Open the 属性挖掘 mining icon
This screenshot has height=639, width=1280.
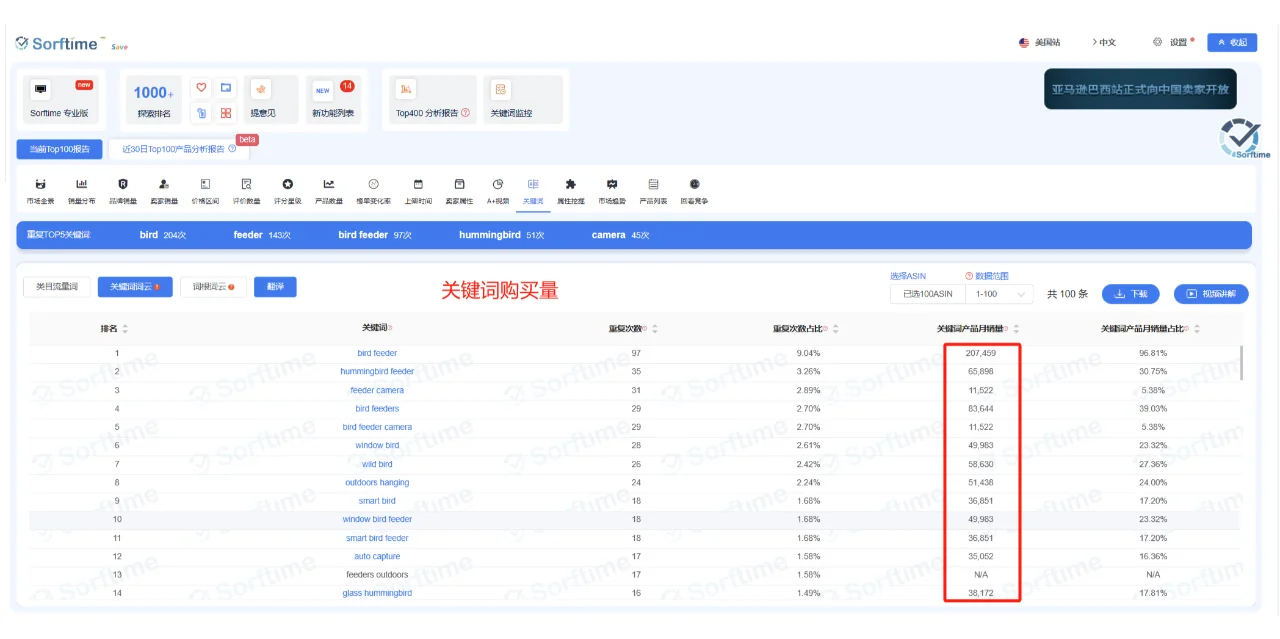(x=570, y=190)
